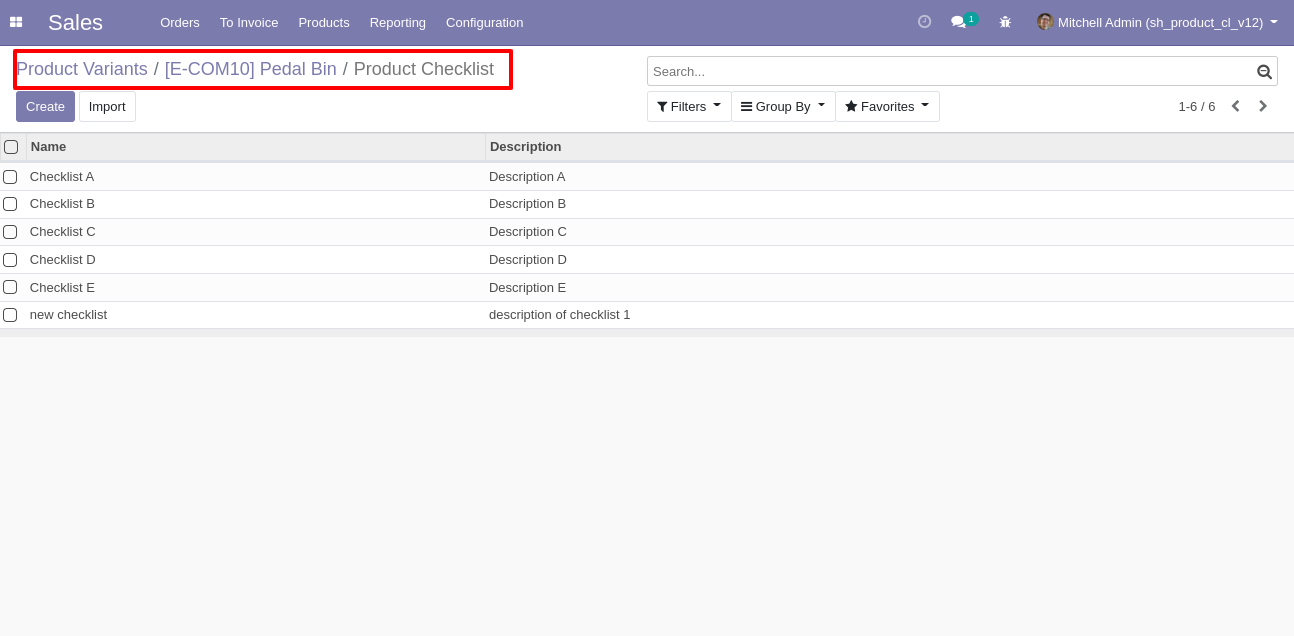This screenshot has width=1294, height=636.
Task: Select all rows header checkbox
Action: pyautogui.click(x=11, y=147)
